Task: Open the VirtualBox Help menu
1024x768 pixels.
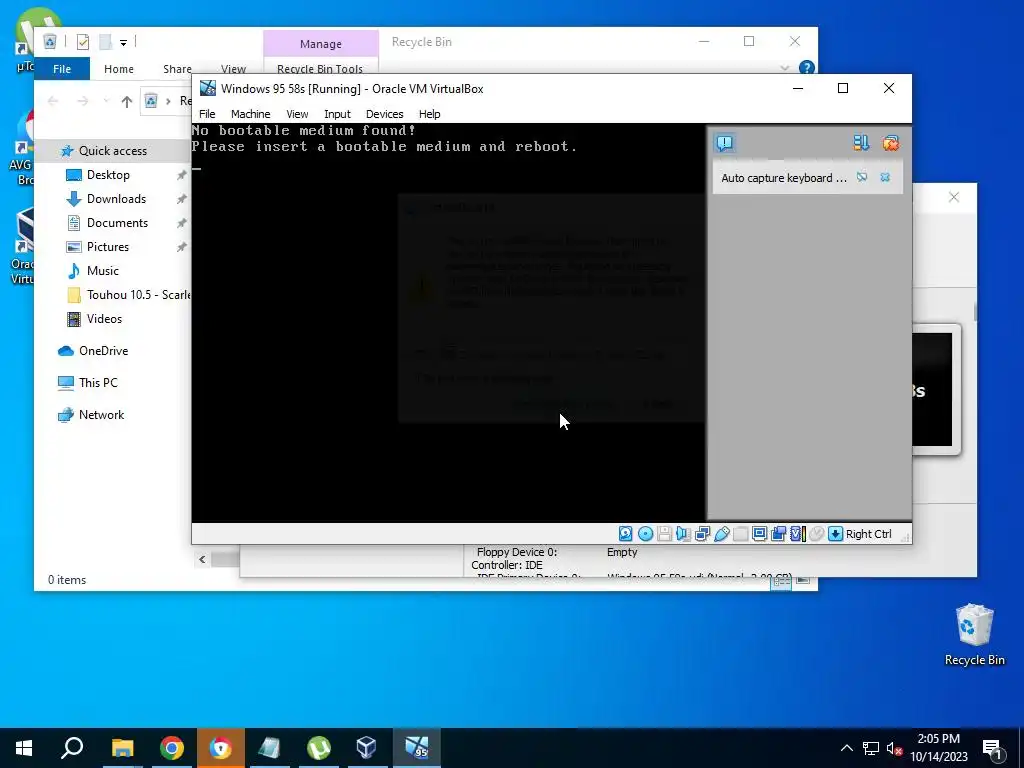Action: [x=429, y=114]
